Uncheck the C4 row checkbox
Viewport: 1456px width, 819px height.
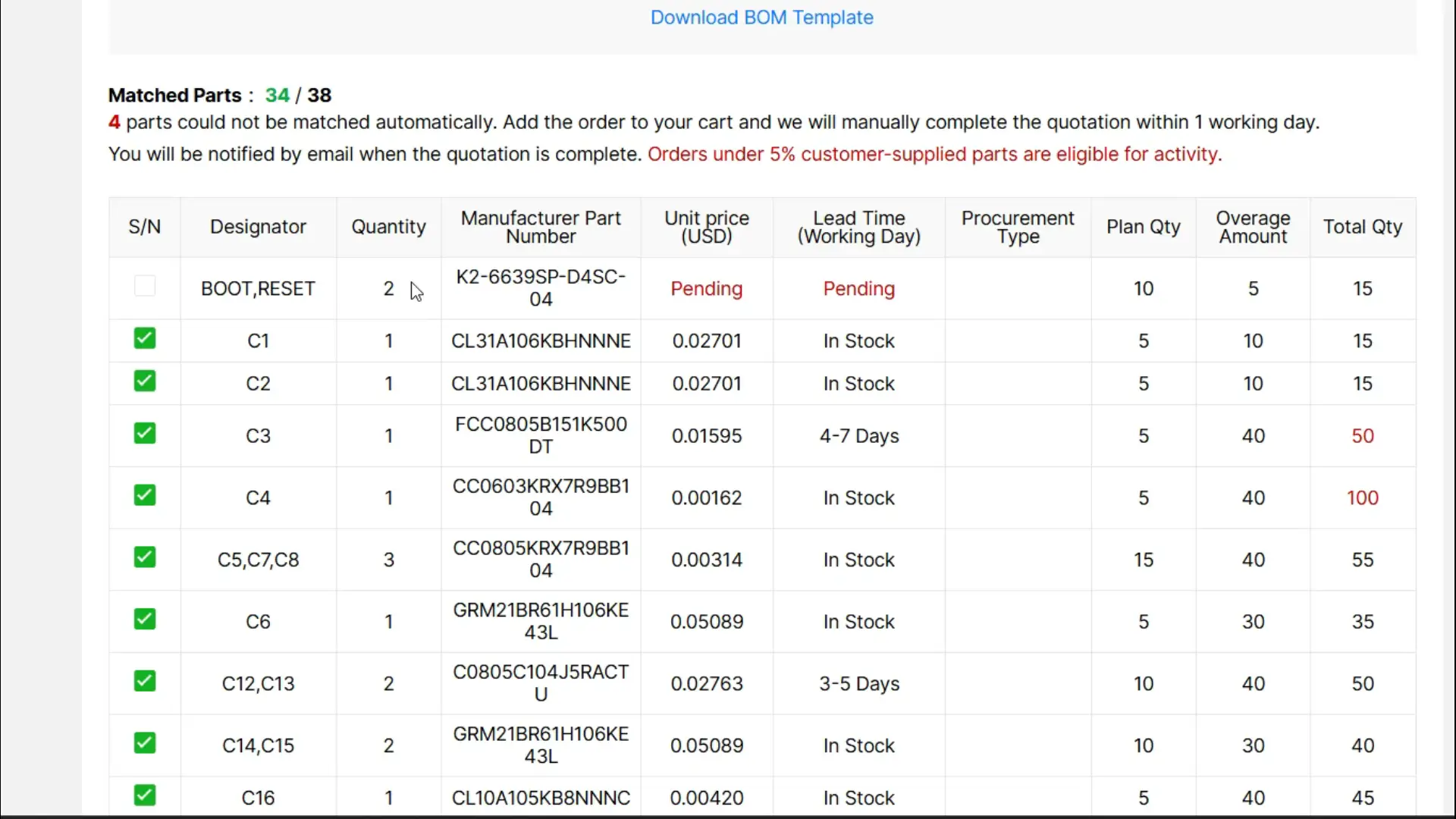tap(144, 494)
